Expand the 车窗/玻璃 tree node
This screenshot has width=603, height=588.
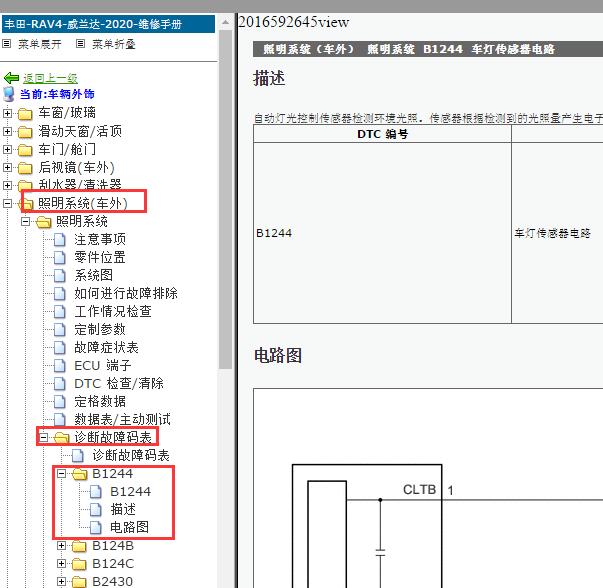(7, 113)
